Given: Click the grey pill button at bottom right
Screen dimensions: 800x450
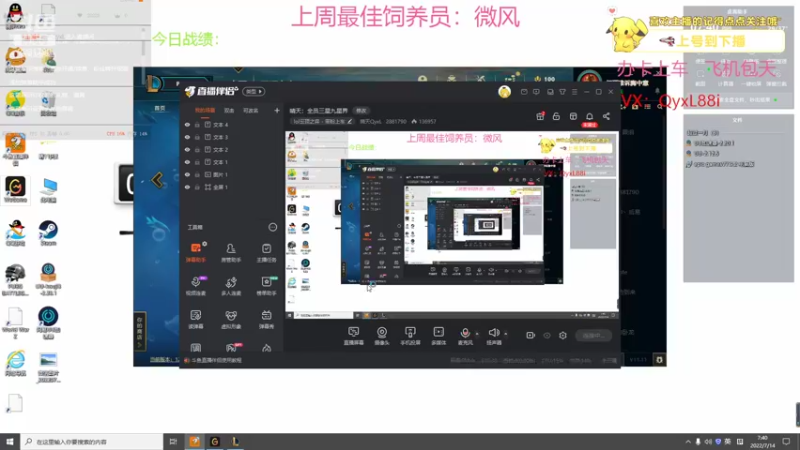Looking at the screenshot, I should (593, 335).
